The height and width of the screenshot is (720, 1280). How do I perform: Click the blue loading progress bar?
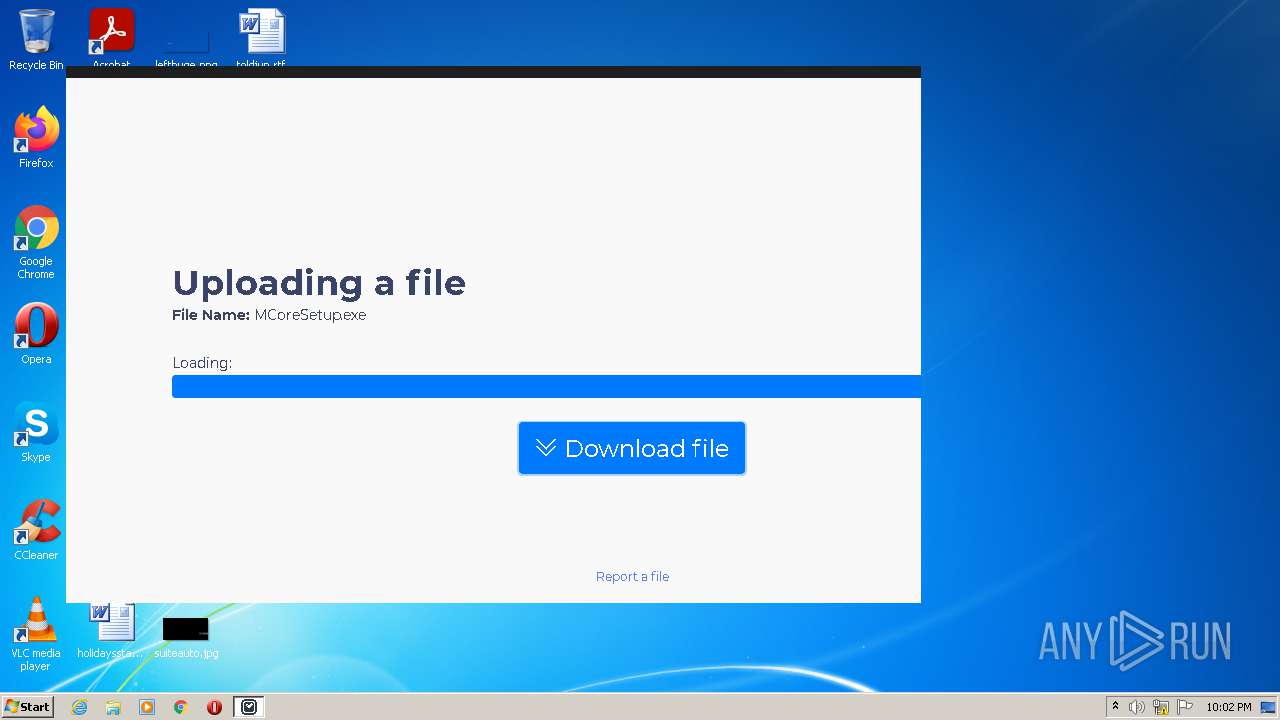546,386
